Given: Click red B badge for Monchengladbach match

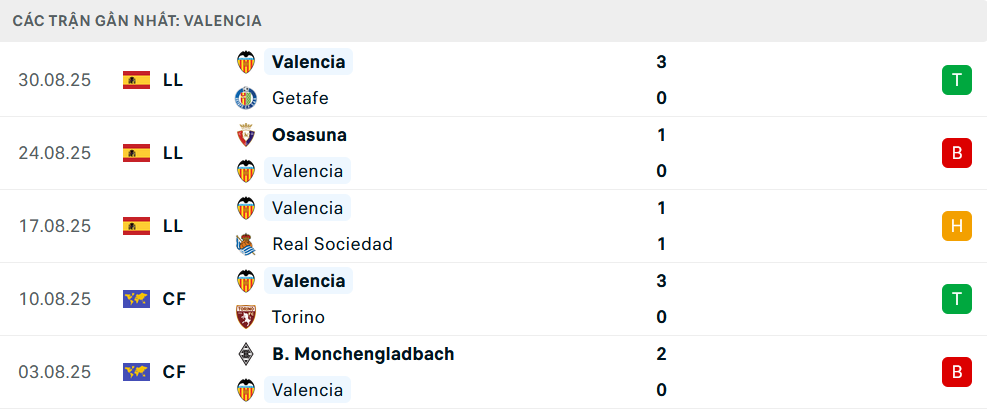Looking at the screenshot, I should click(x=956, y=372).
